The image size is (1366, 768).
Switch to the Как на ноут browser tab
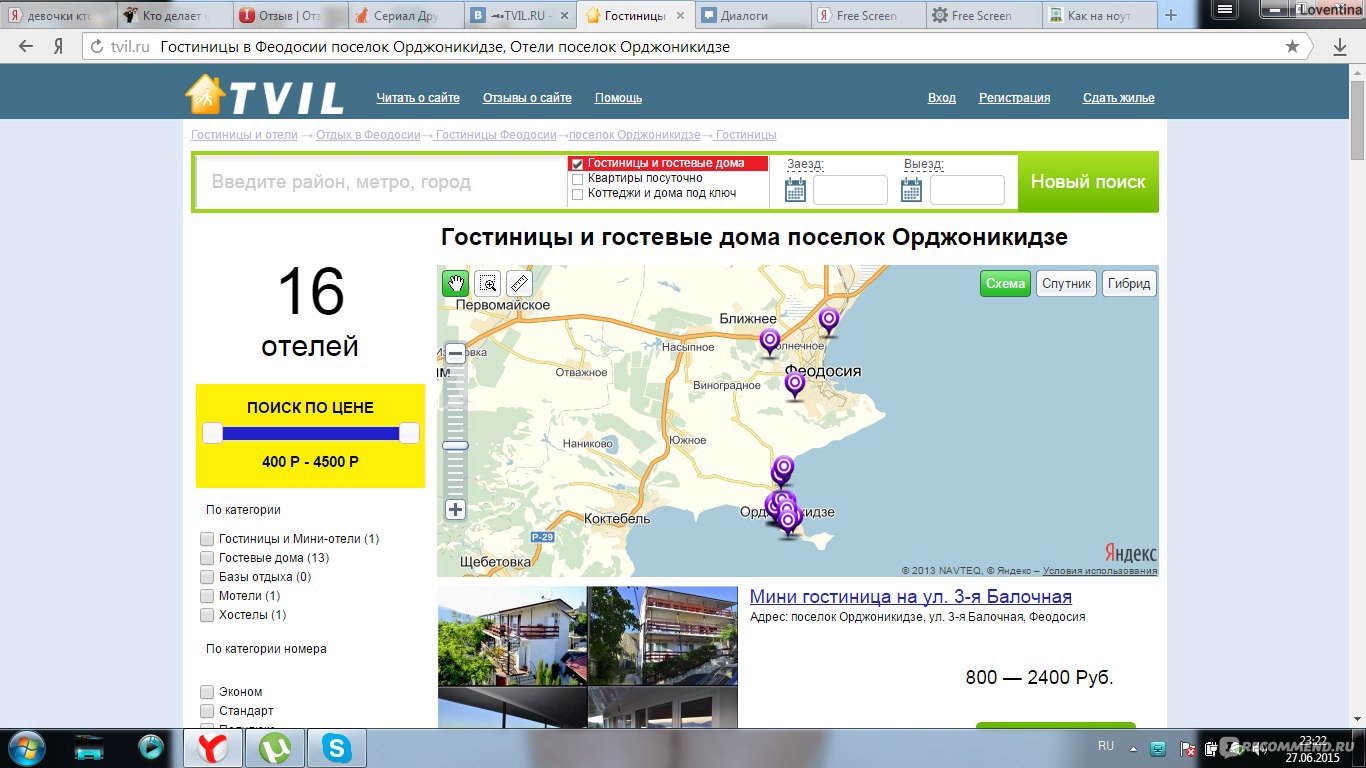tap(1099, 16)
